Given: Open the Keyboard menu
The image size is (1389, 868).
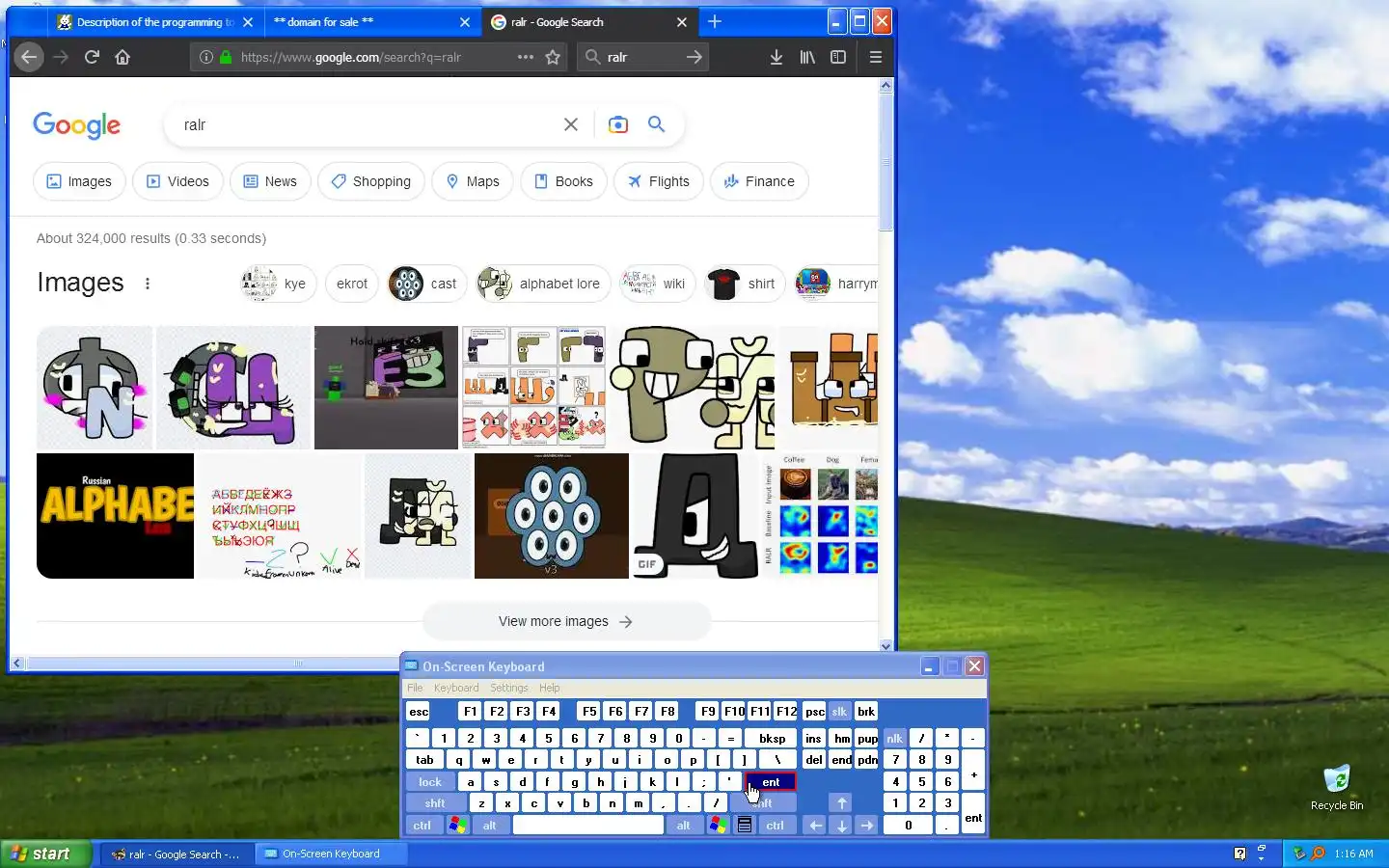Looking at the screenshot, I should (x=456, y=688).
